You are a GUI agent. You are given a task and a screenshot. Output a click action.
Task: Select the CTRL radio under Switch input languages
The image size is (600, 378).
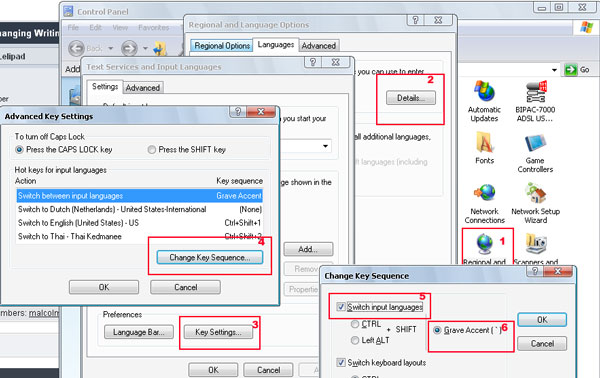[x=355, y=324]
